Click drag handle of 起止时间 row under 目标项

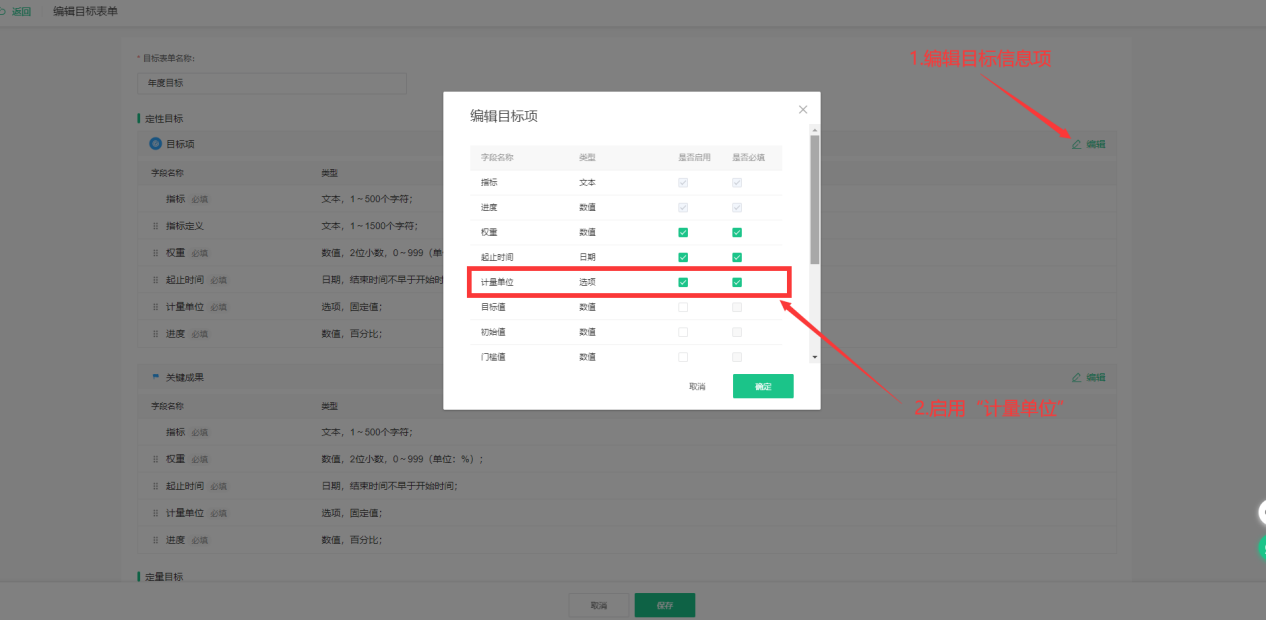pos(155,280)
